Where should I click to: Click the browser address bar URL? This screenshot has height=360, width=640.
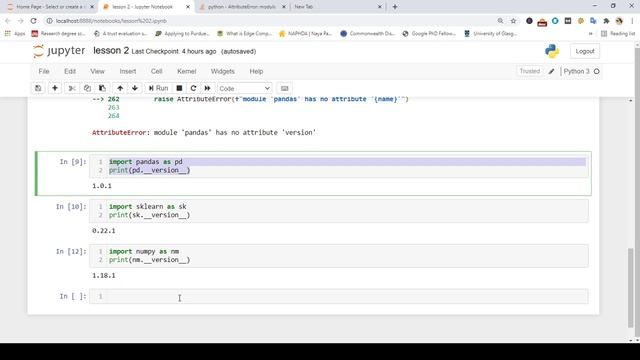coord(111,21)
